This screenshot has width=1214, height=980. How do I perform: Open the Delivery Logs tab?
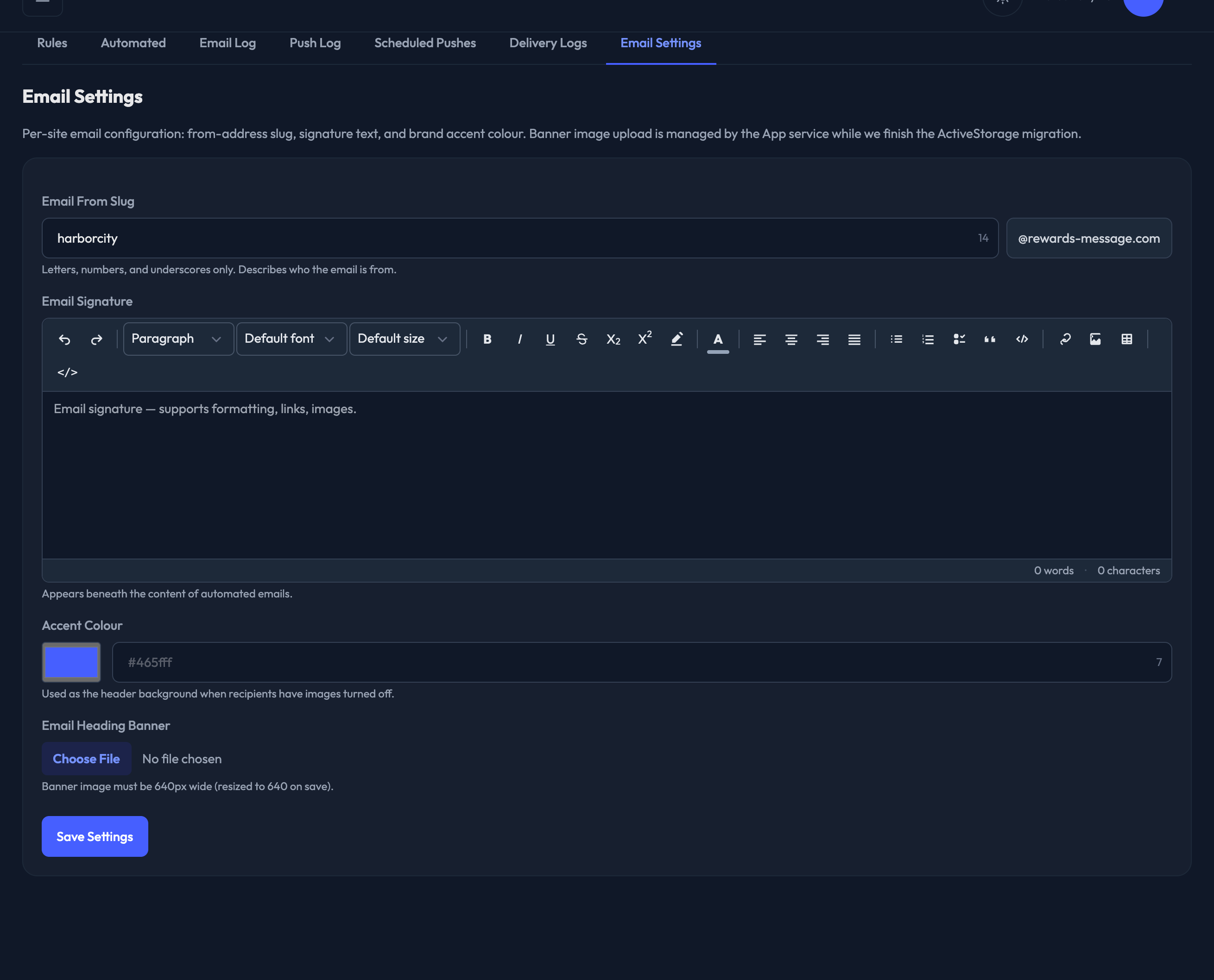pos(548,44)
